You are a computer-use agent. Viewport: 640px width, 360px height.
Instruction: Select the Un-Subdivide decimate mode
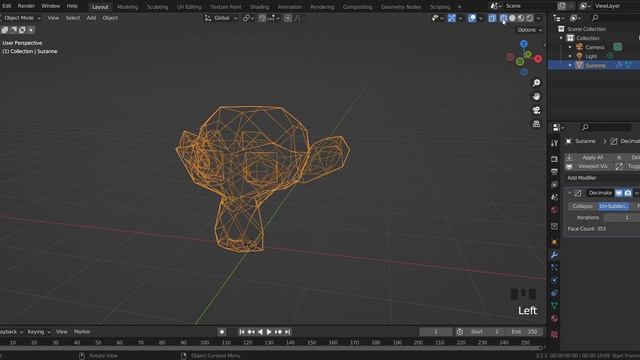(x=613, y=206)
